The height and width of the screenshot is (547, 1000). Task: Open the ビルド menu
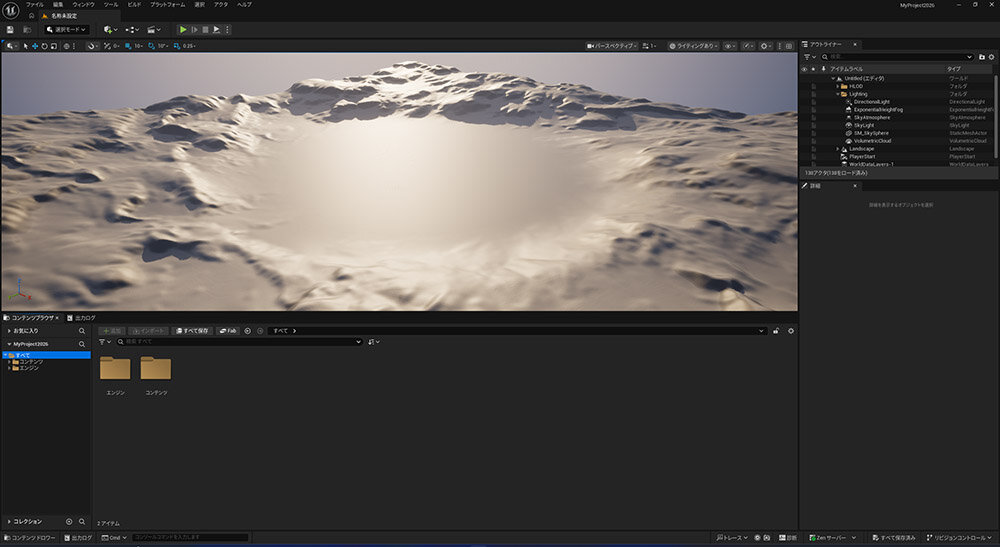coord(133,5)
